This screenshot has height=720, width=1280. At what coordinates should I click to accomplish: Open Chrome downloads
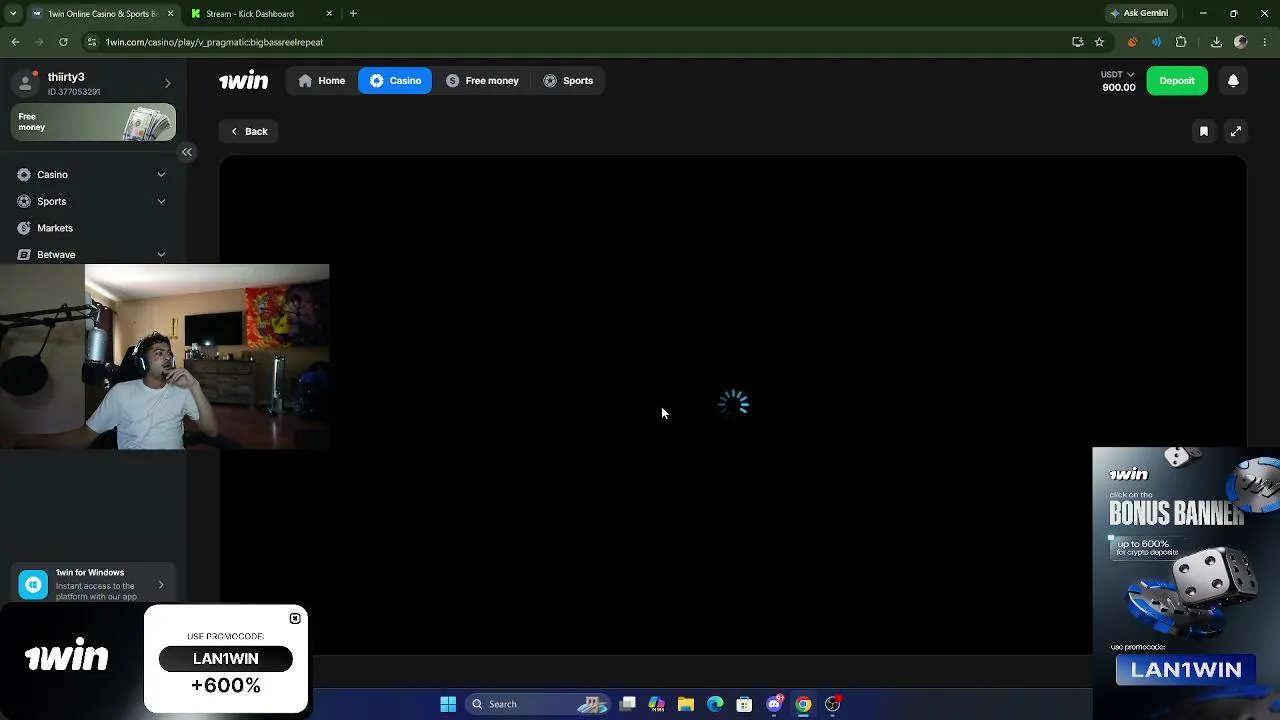click(x=1216, y=42)
